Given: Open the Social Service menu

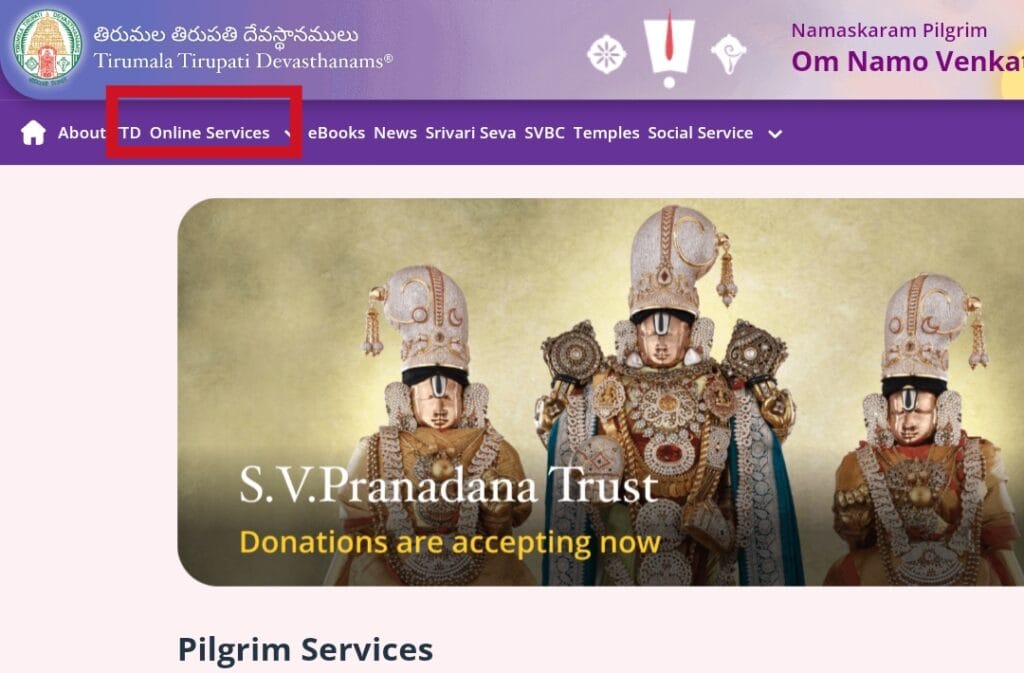Looking at the screenshot, I should [x=700, y=133].
